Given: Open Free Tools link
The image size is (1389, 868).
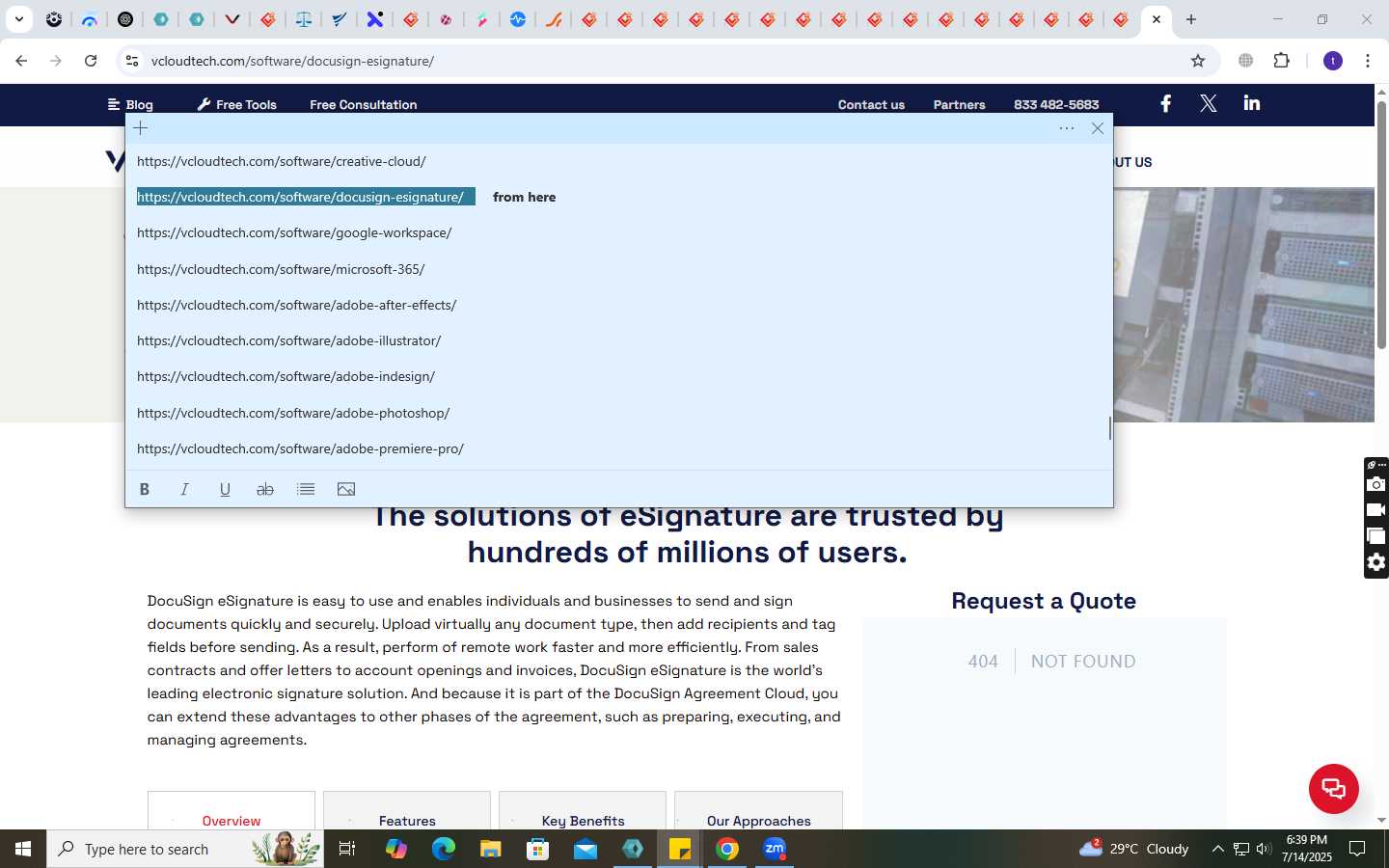Looking at the screenshot, I should point(237,104).
